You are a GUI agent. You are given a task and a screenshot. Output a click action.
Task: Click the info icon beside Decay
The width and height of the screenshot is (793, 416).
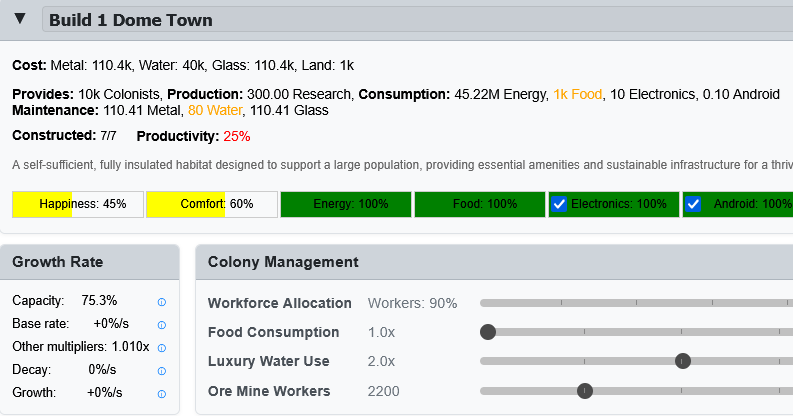pos(162,370)
